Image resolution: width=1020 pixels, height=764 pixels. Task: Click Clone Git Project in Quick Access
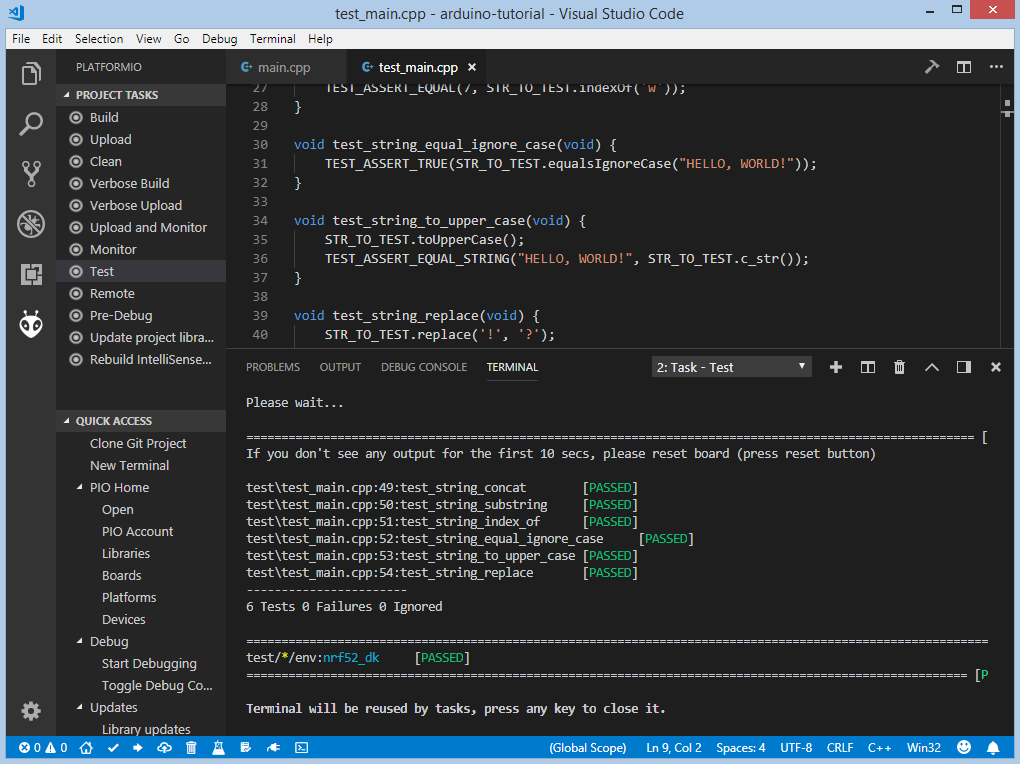pyautogui.click(x=138, y=443)
